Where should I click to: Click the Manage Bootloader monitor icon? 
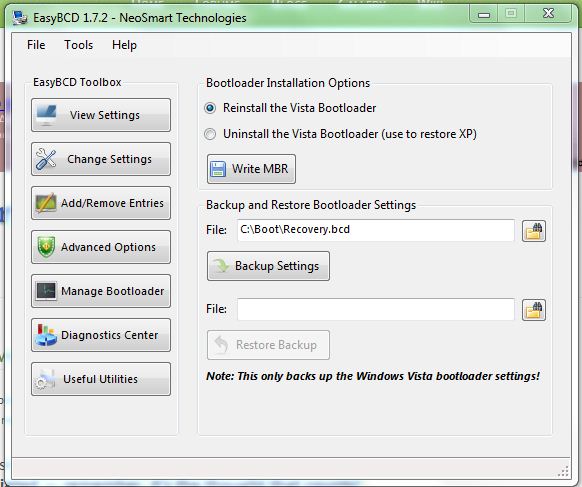point(46,291)
